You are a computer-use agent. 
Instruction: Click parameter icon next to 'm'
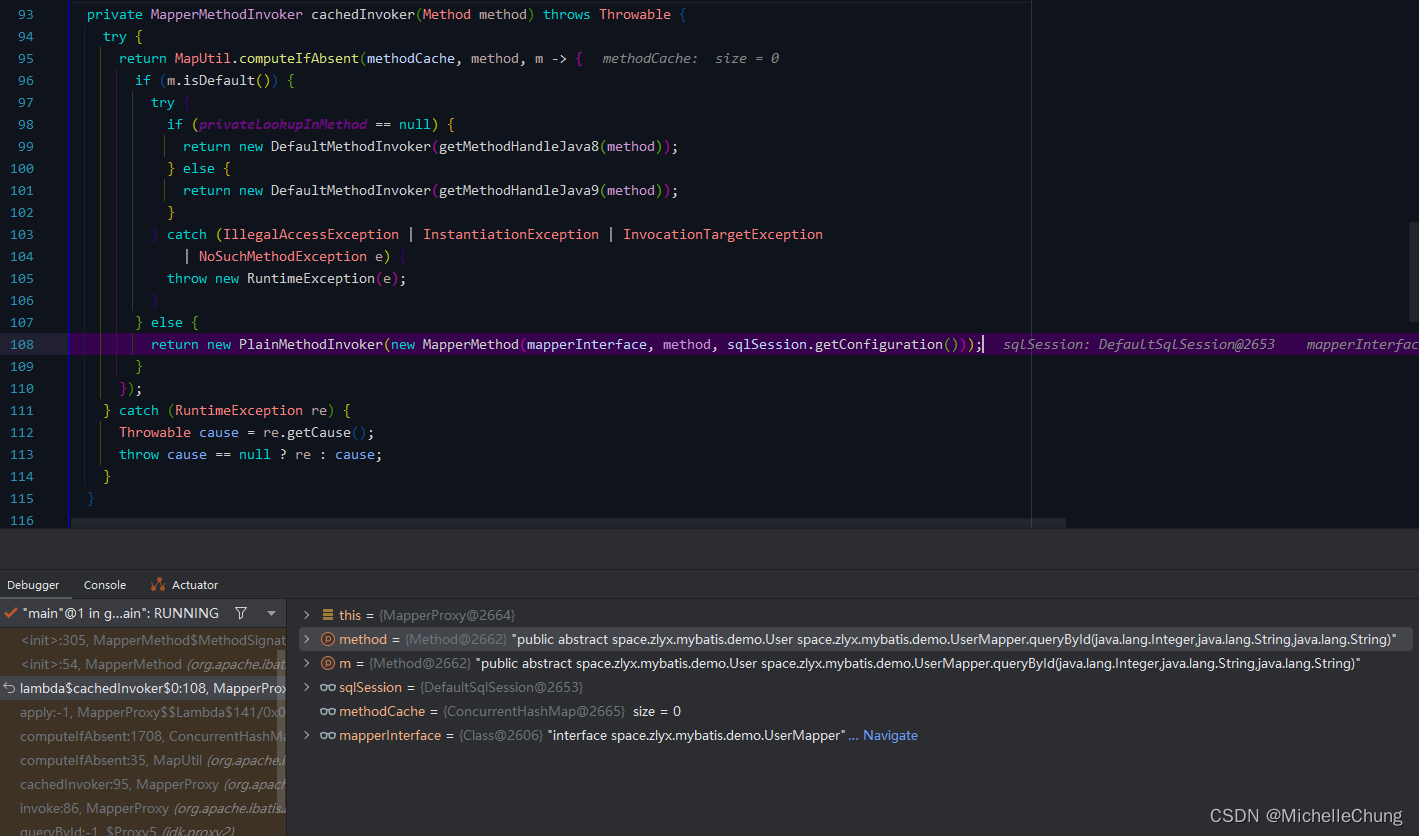tap(327, 663)
